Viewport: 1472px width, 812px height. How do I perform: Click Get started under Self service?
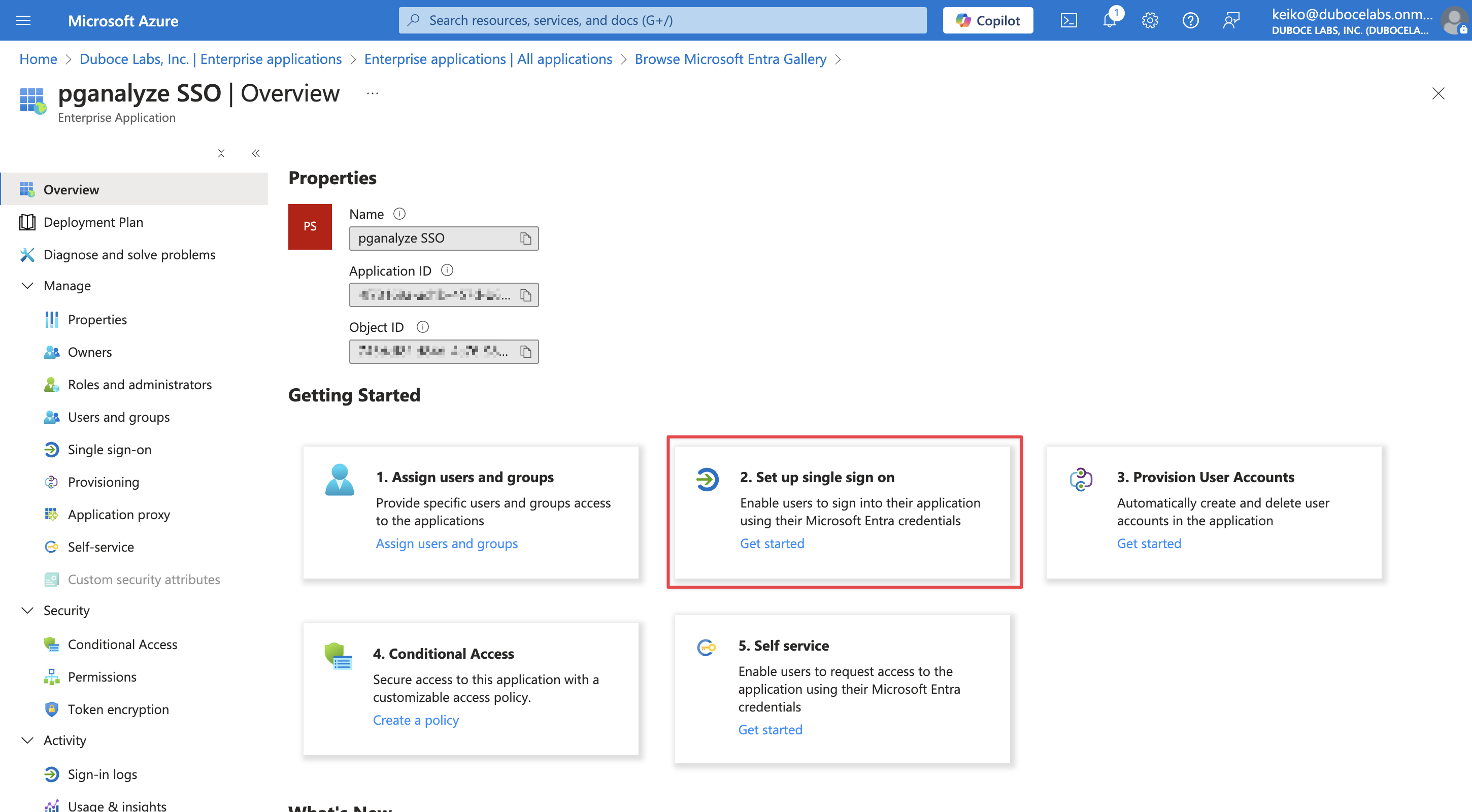[771, 730]
